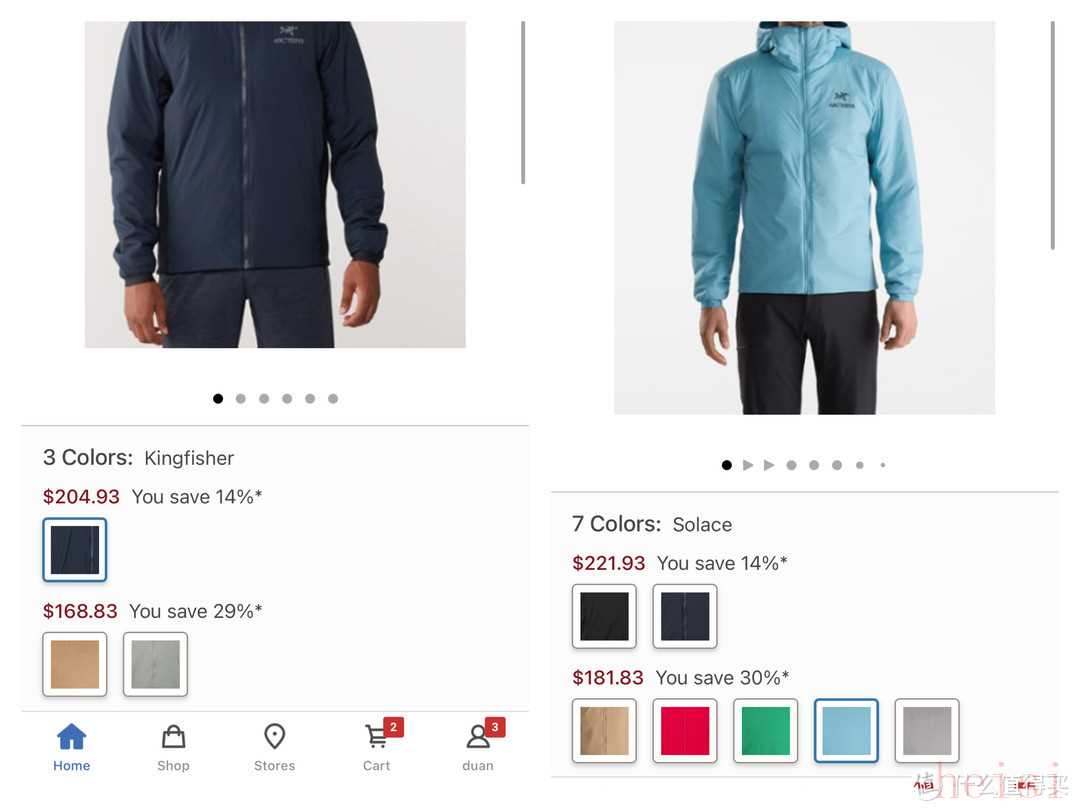This screenshot has height=811, width=1080.
Task: Choose the light gray swatch under $168.83
Action: click(156, 664)
